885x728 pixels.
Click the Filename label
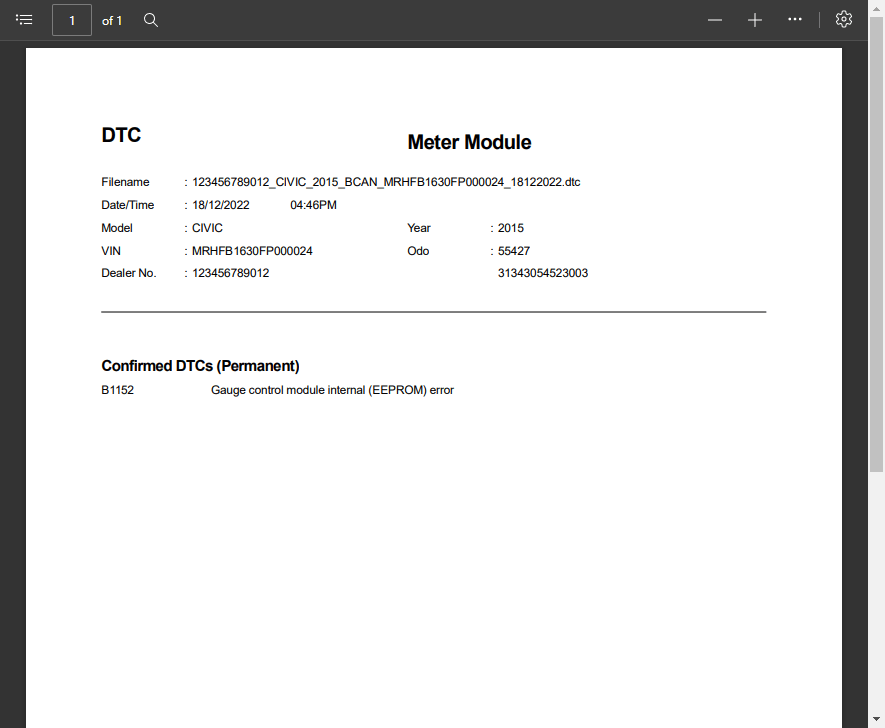[x=125, y=182]
